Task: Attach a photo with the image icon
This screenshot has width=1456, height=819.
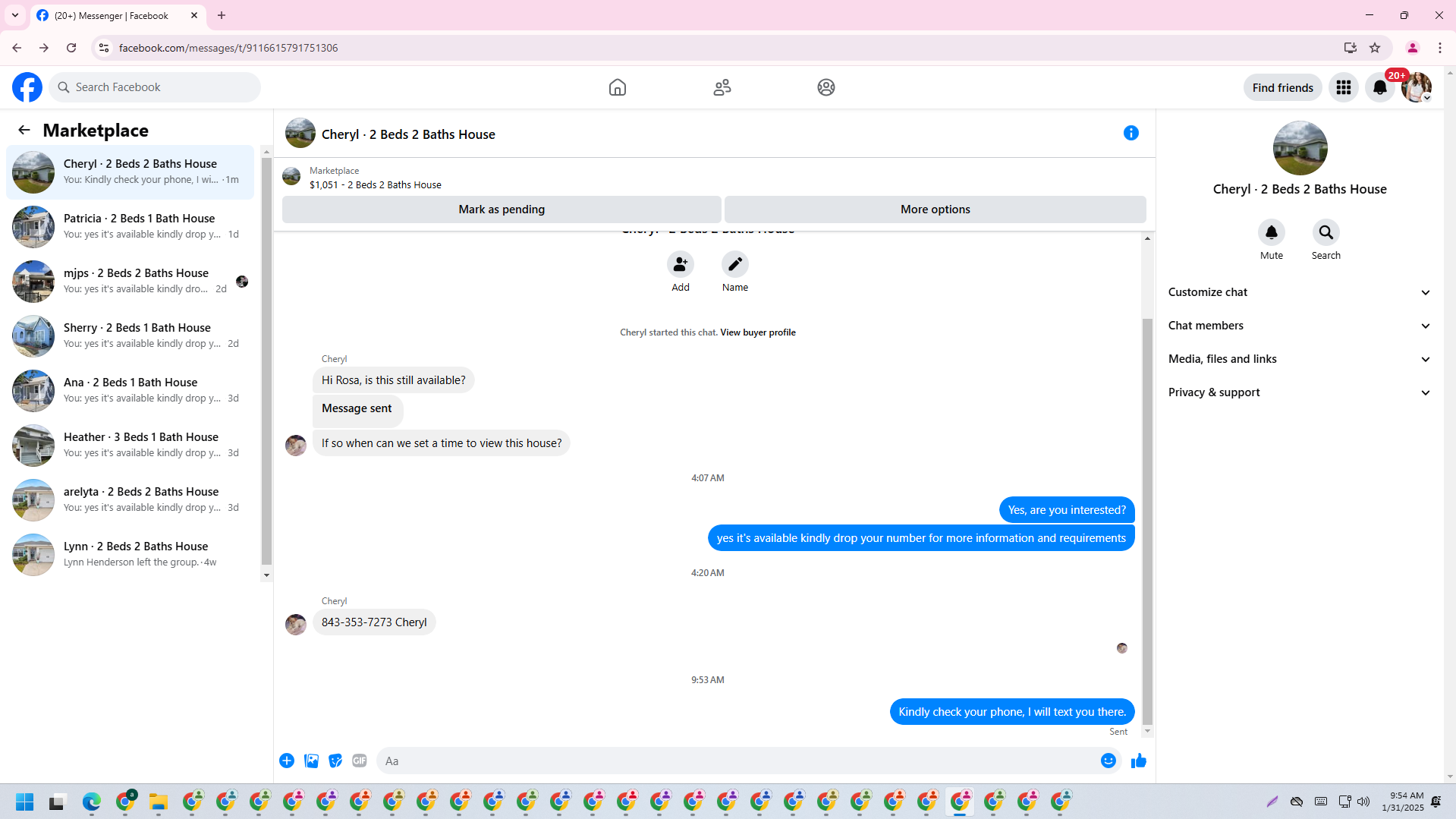Action: pos(311,761)
